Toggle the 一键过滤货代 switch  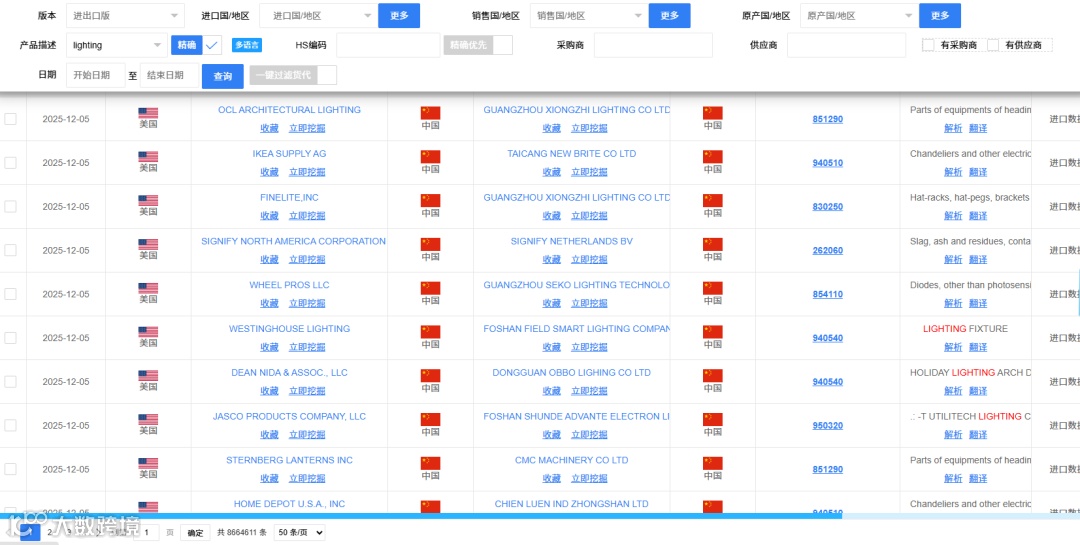(293, 74)
